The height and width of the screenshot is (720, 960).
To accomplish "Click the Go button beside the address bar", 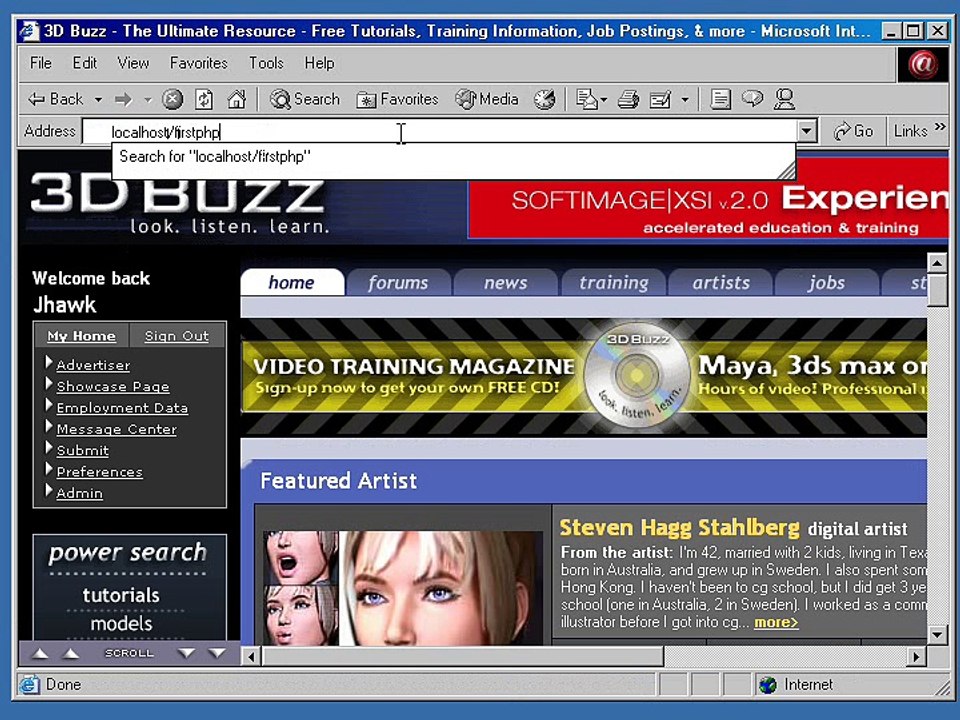I will [853, 131].
